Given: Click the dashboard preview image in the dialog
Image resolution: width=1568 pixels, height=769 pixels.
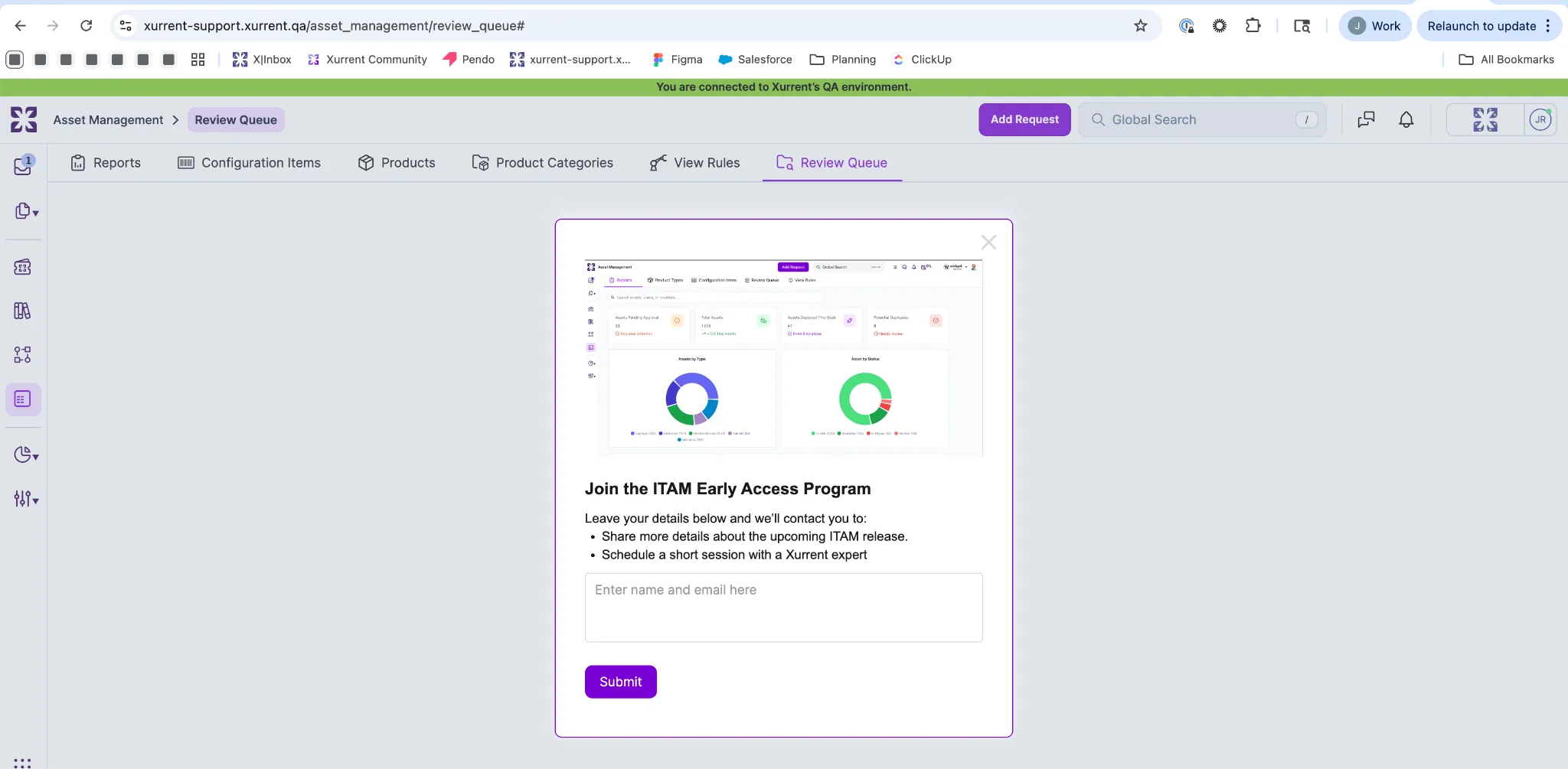Looking at the screenshot, I should click(783, 358).
